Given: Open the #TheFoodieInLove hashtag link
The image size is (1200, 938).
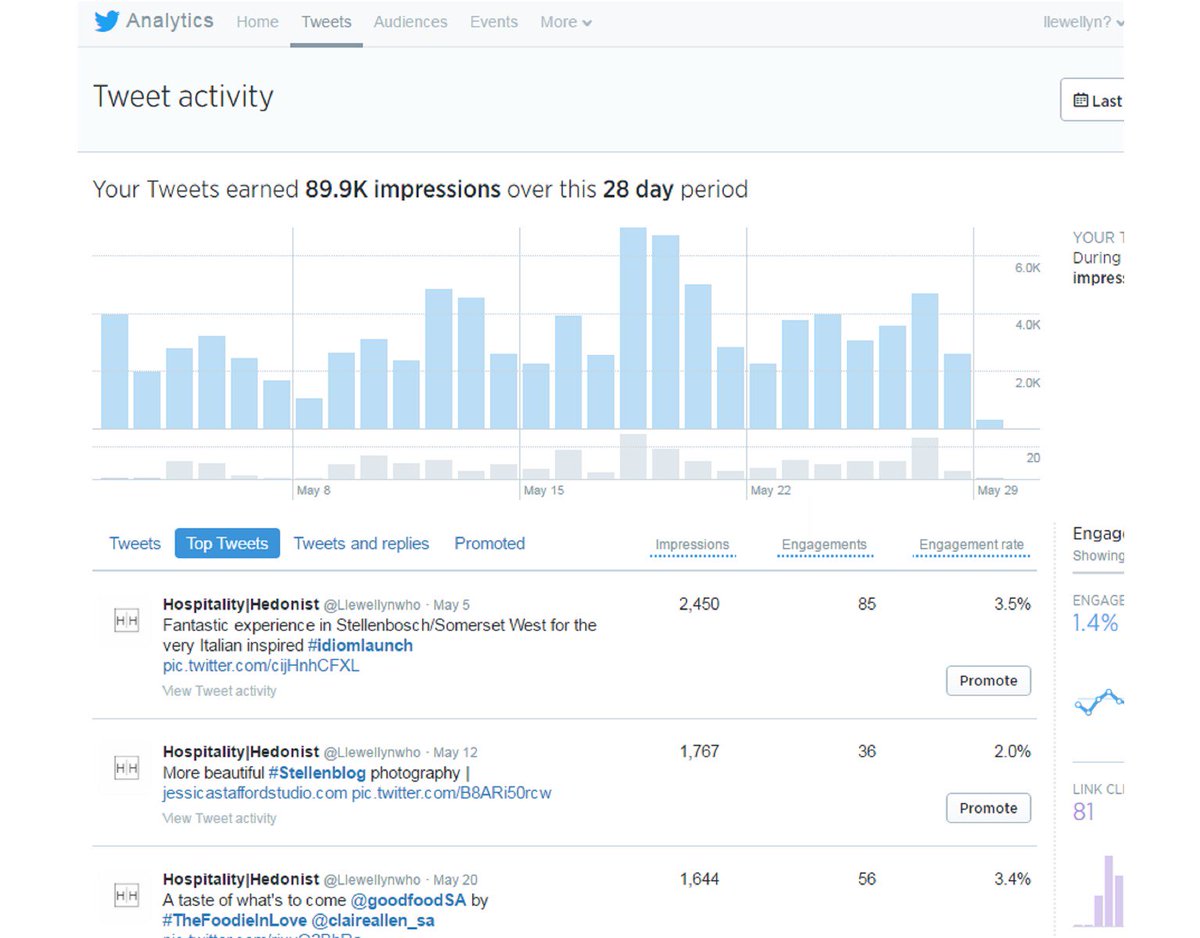Looking at the screenshot, I should (235, 920).
